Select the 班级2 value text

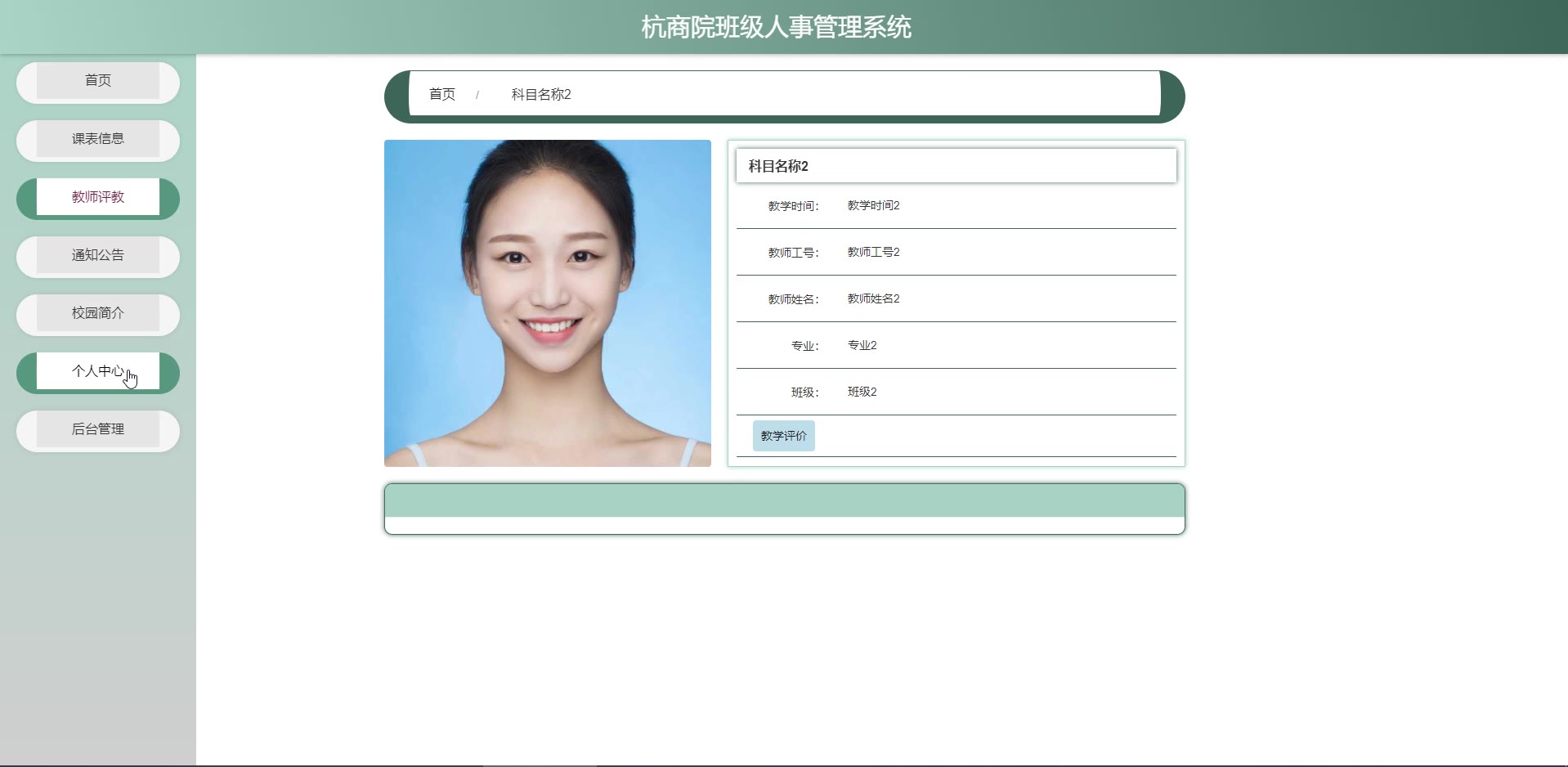(x=862, y=392)
